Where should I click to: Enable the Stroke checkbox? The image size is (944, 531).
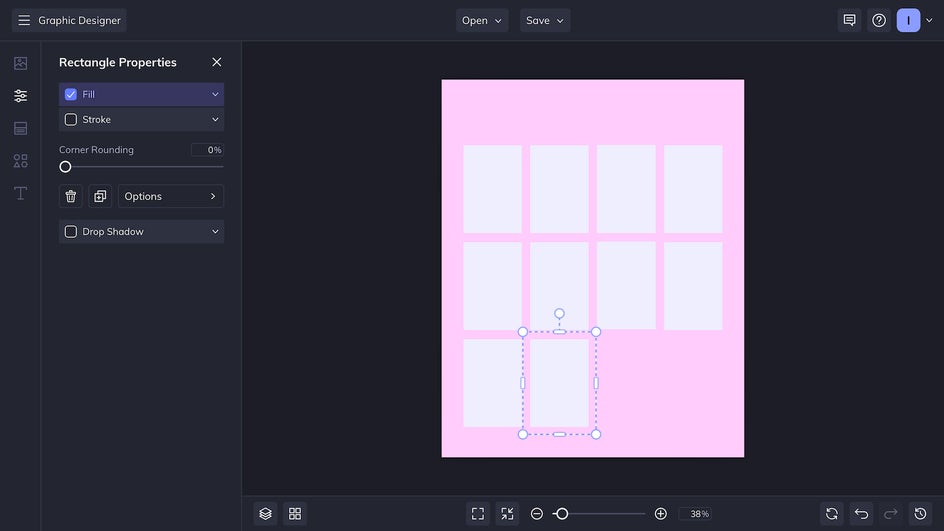pyautogui.click(x=71, y=120)
